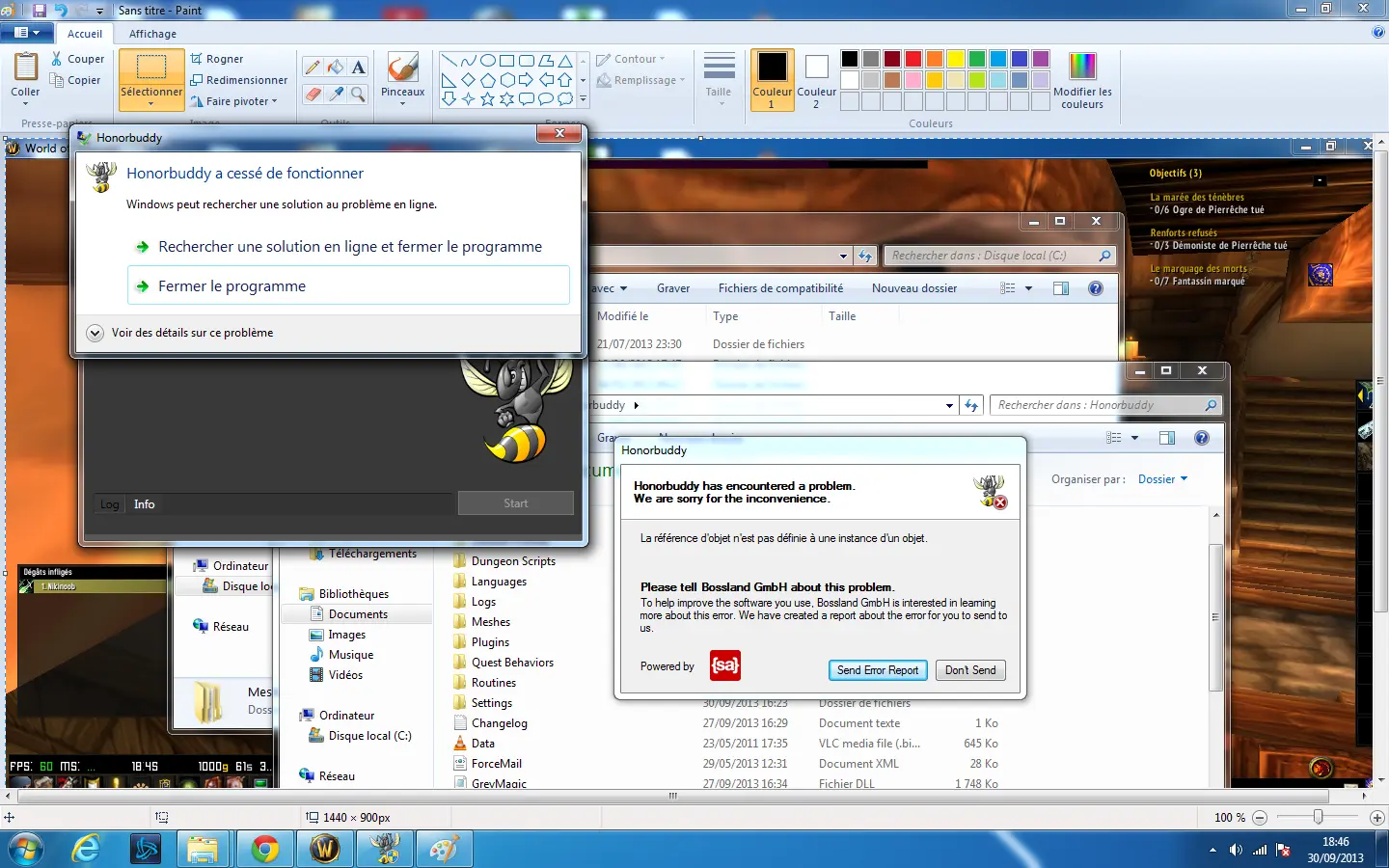Pick the yellow color swatch
1389x868 pixels.
(956, 59)
